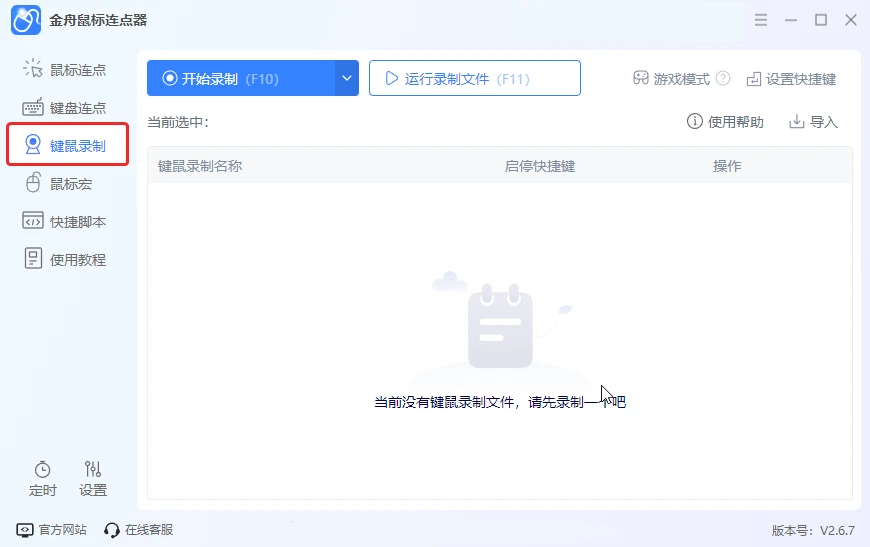The image size is (870, 547).
Task: Open the 鼠标宏 mouse macro page
Action: click(x=58, y=184)
